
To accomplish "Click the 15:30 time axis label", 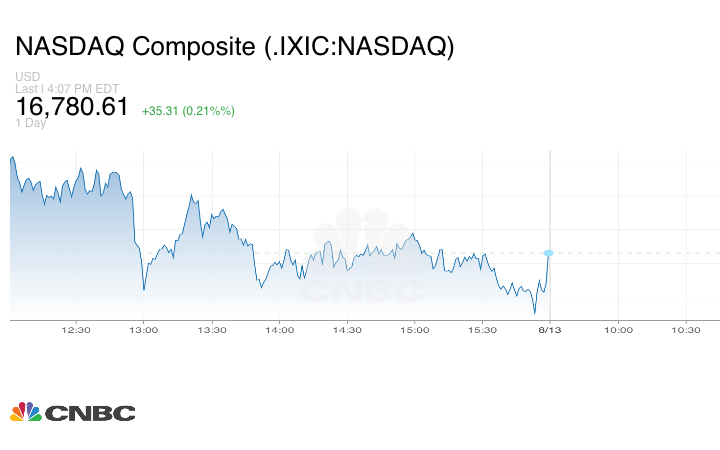I will (x=483, y=330).
